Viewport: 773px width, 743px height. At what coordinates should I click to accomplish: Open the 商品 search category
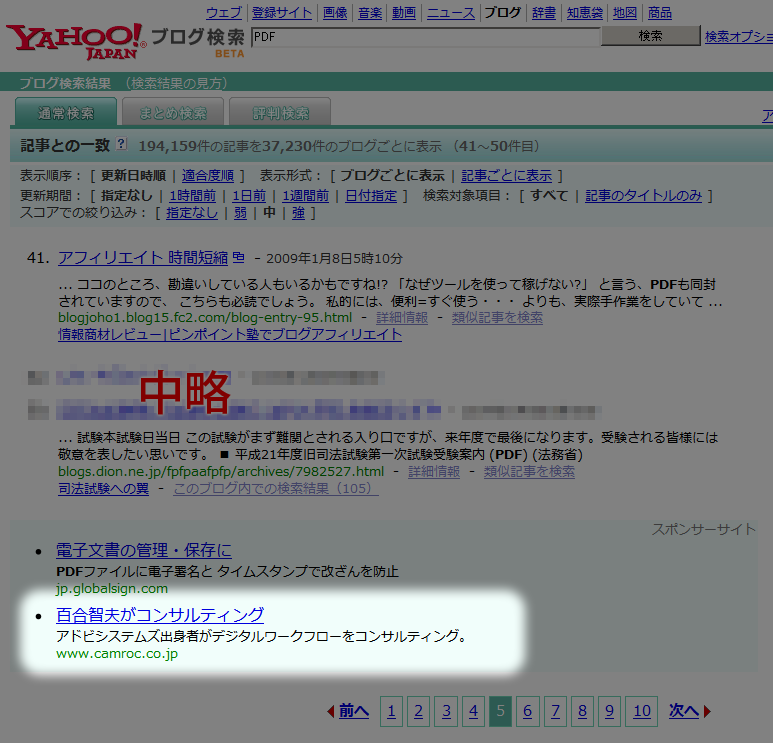660,12
